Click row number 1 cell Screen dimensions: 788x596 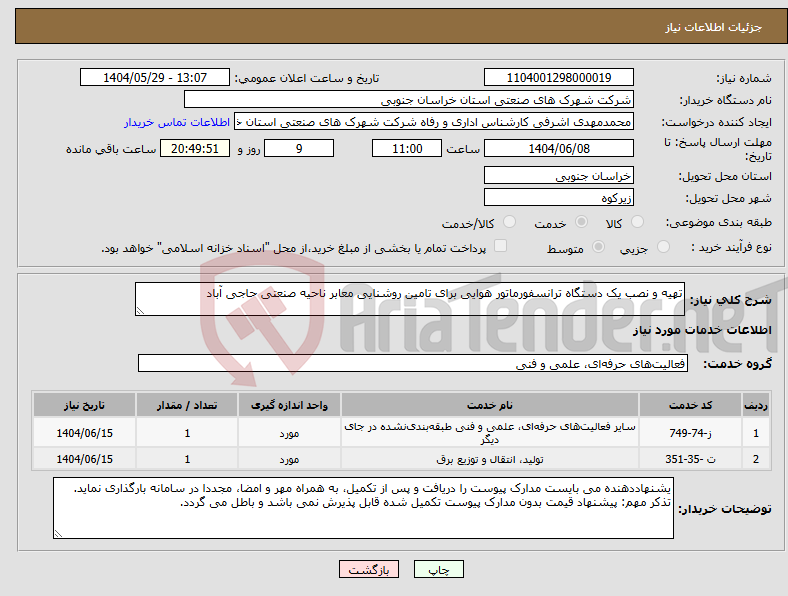tap(756, 433)
